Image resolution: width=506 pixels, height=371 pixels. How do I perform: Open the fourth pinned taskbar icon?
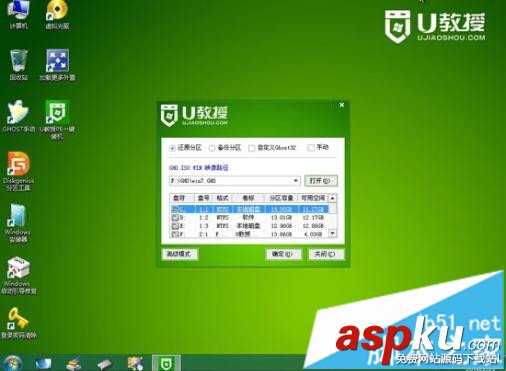[x=135, y=364]
